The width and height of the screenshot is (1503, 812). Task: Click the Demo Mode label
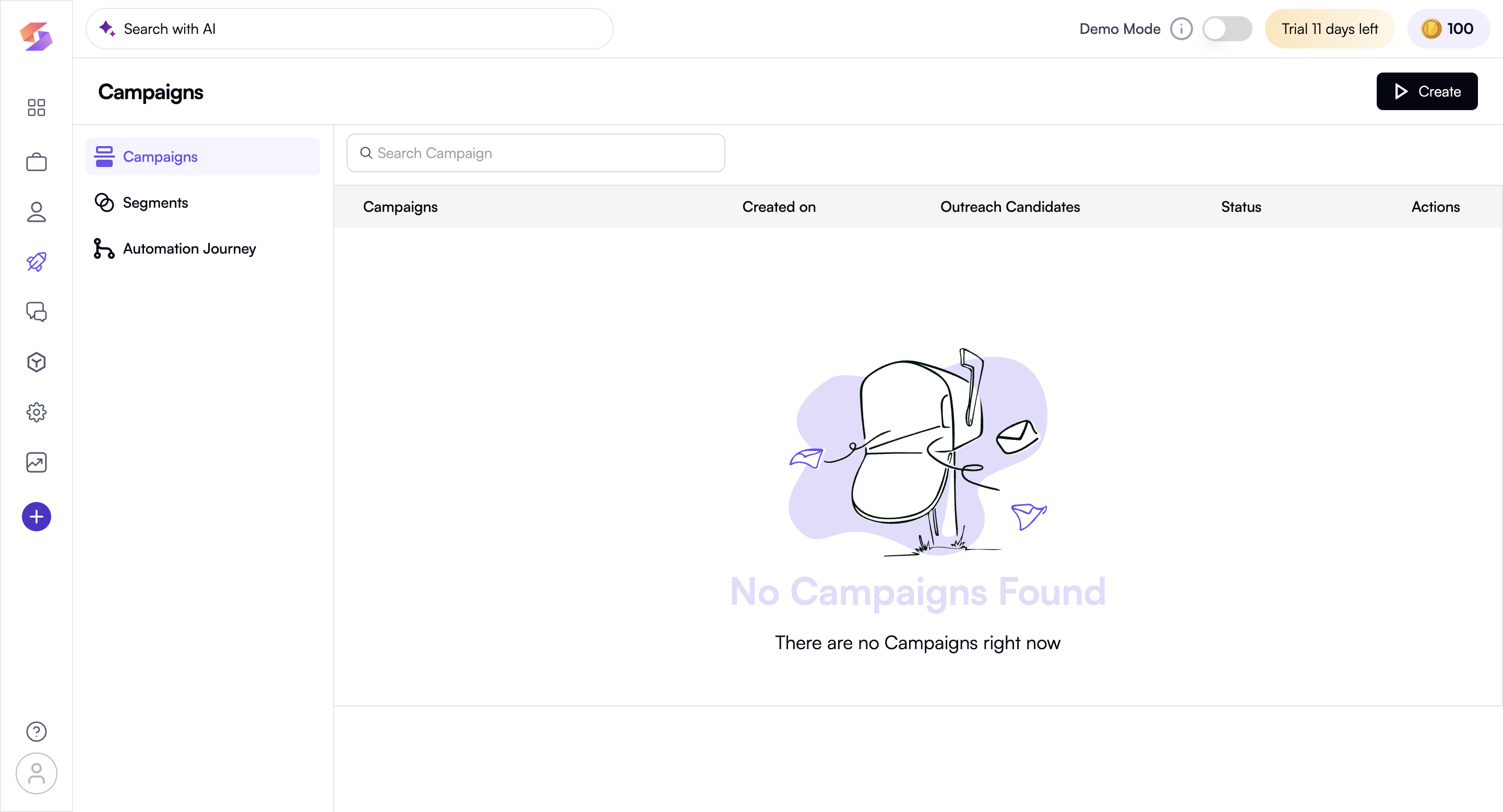(1119, 29)
